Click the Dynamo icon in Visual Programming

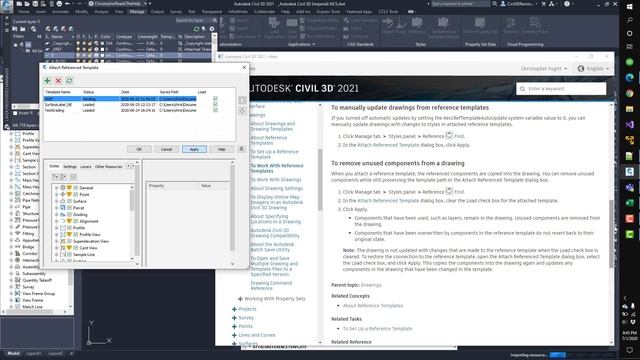511,23
